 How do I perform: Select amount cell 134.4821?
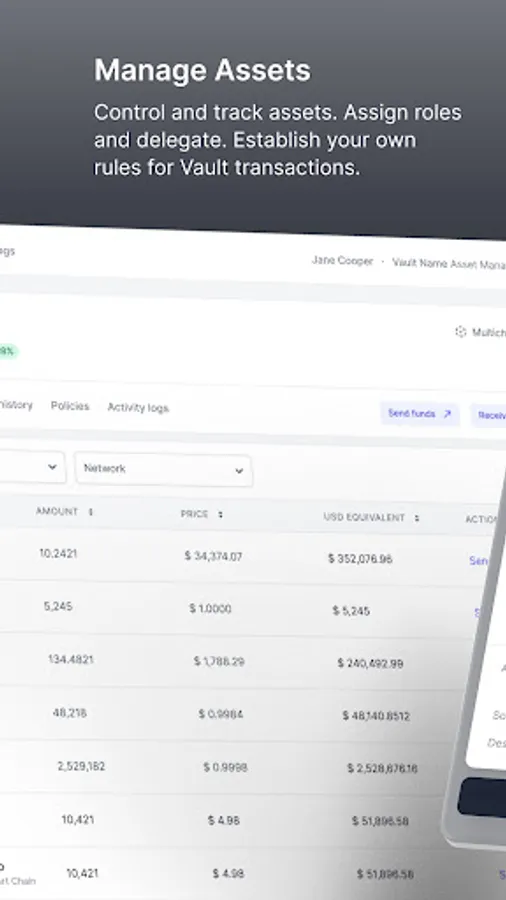pos(71,660)
